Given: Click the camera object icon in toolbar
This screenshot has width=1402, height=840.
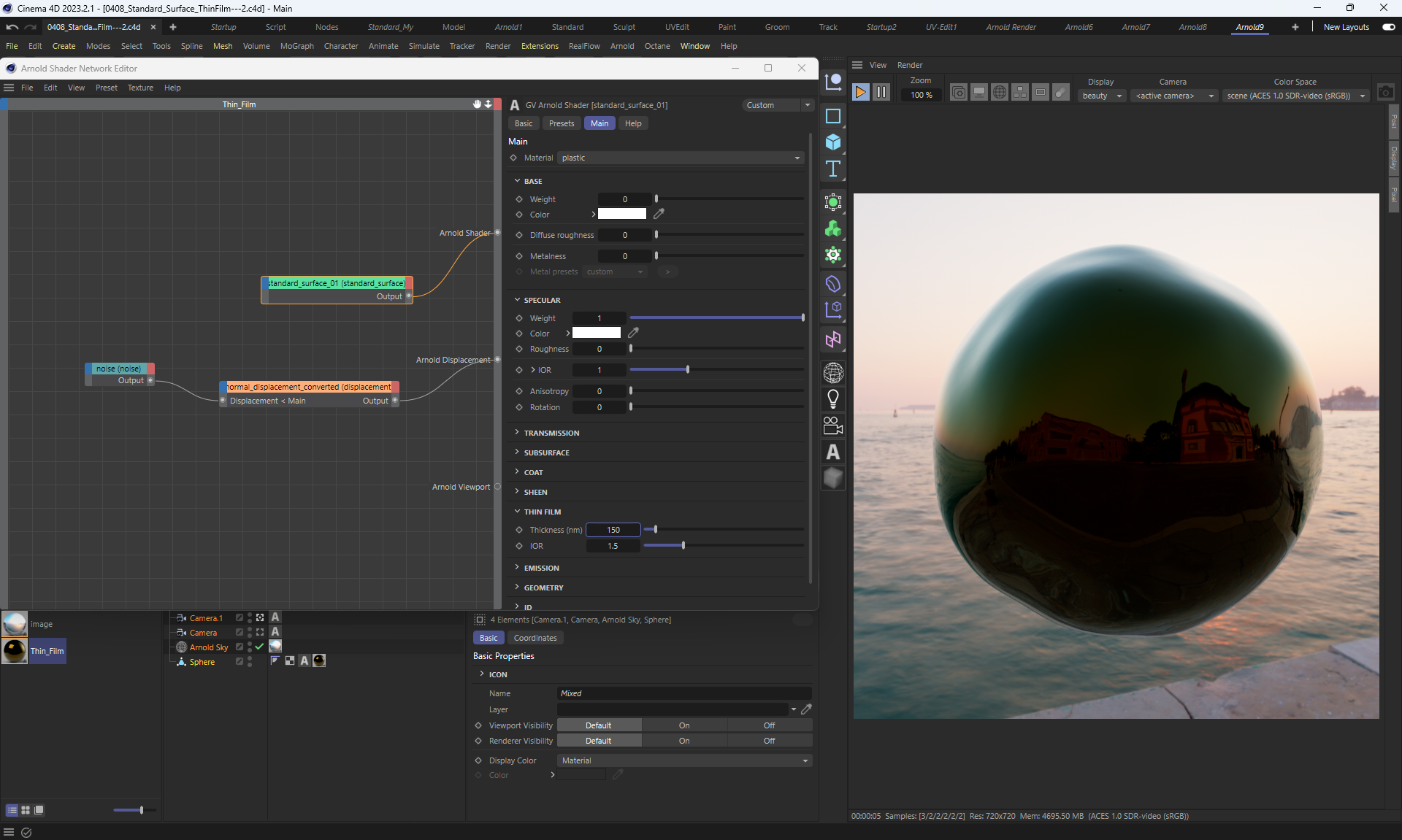Looking at the screenshot, I should 833,425.
